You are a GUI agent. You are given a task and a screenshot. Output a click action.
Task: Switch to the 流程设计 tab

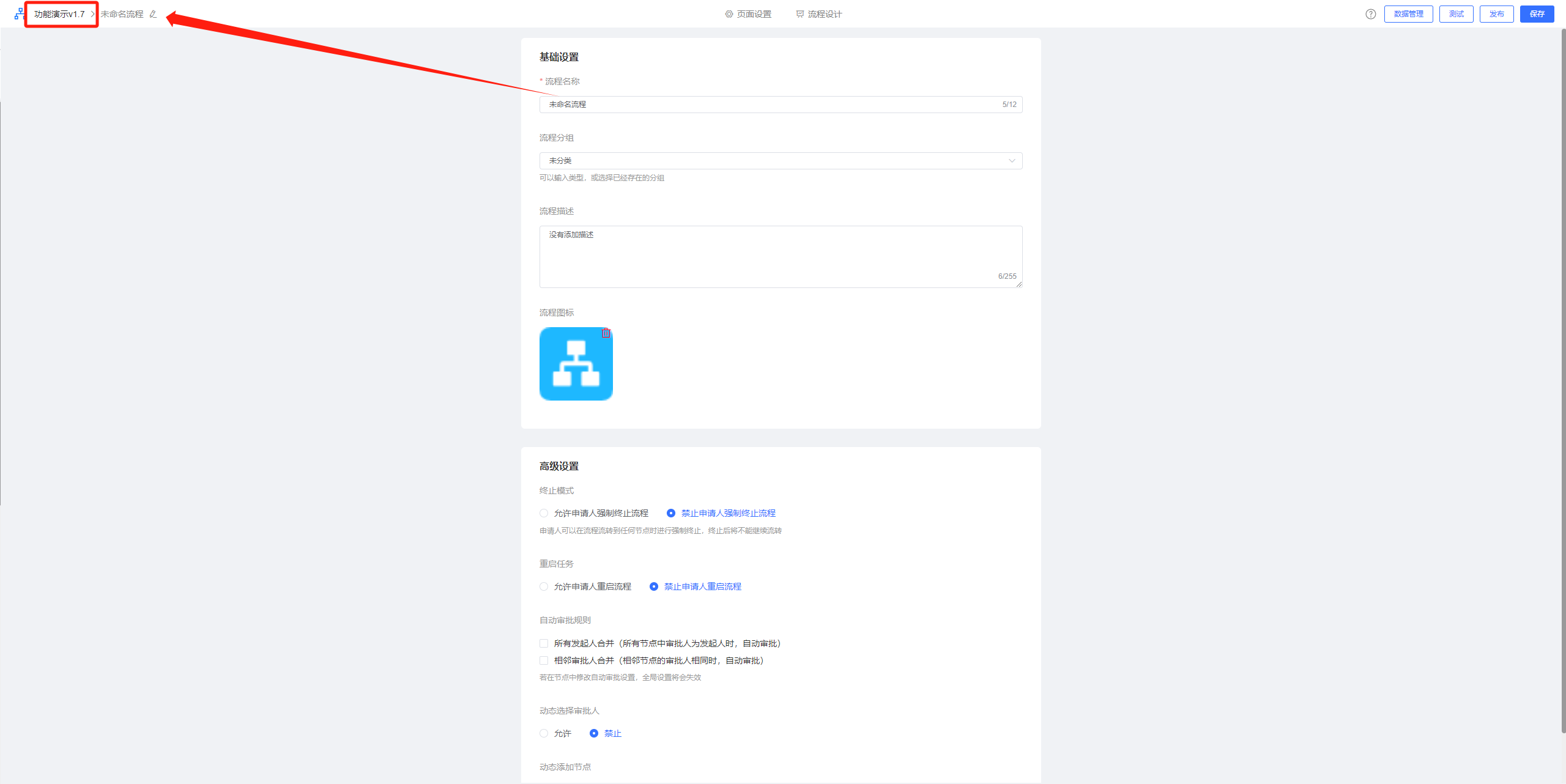[x=819, y=14]
